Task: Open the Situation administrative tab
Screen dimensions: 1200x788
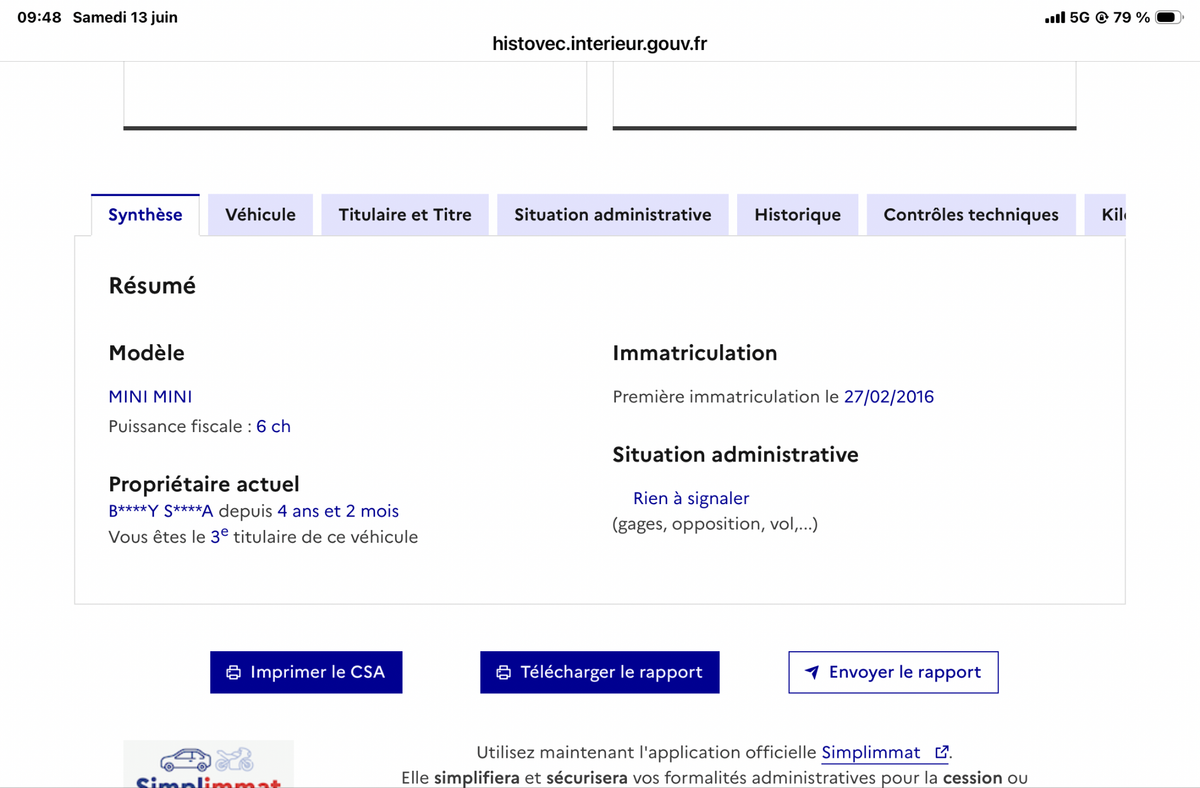Action: pyautogui.click(x=613, y=215)
